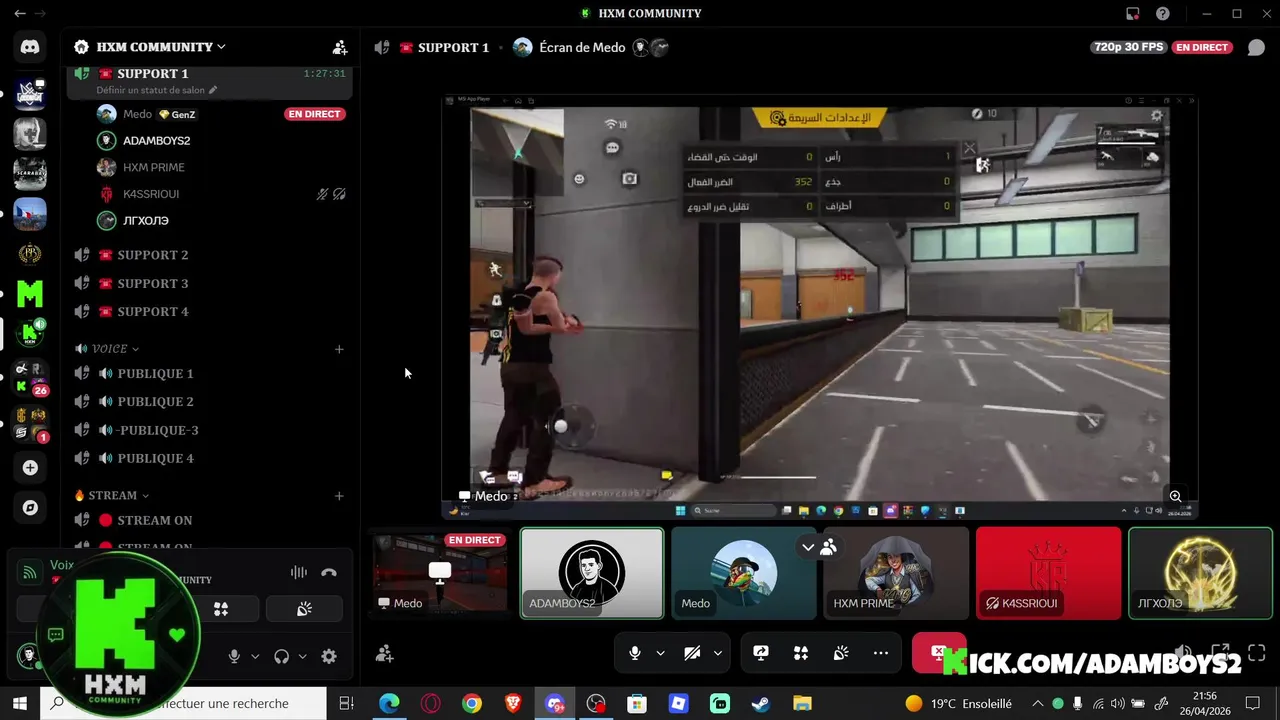Open Microsoft Edge from taskbar

pyautogui.click(x=389, y=704)
